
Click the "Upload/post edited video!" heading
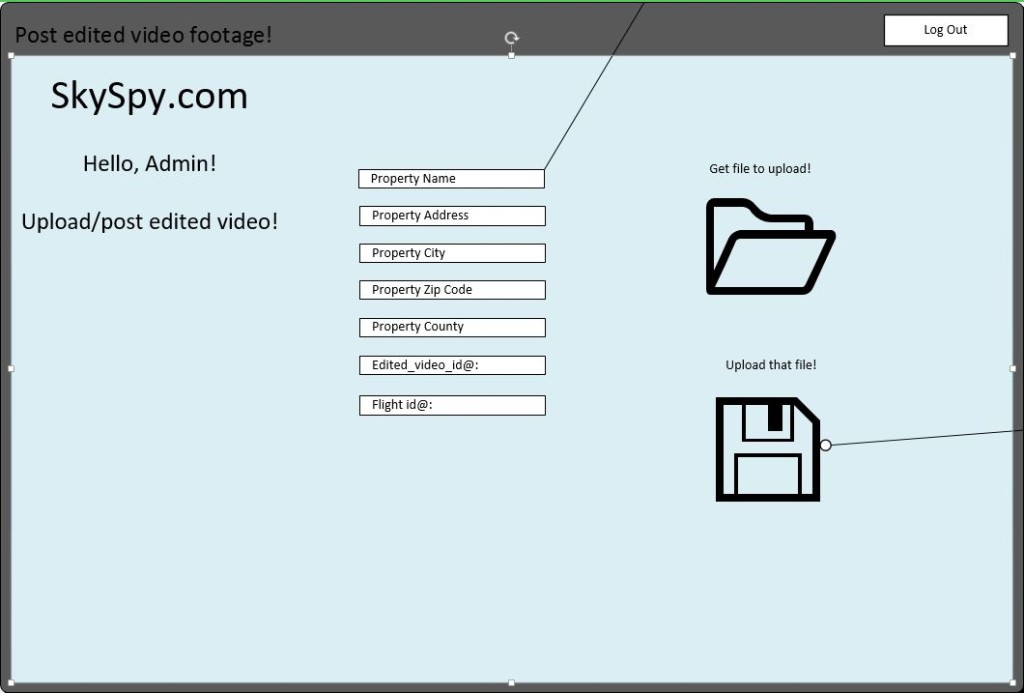point(150,221)
